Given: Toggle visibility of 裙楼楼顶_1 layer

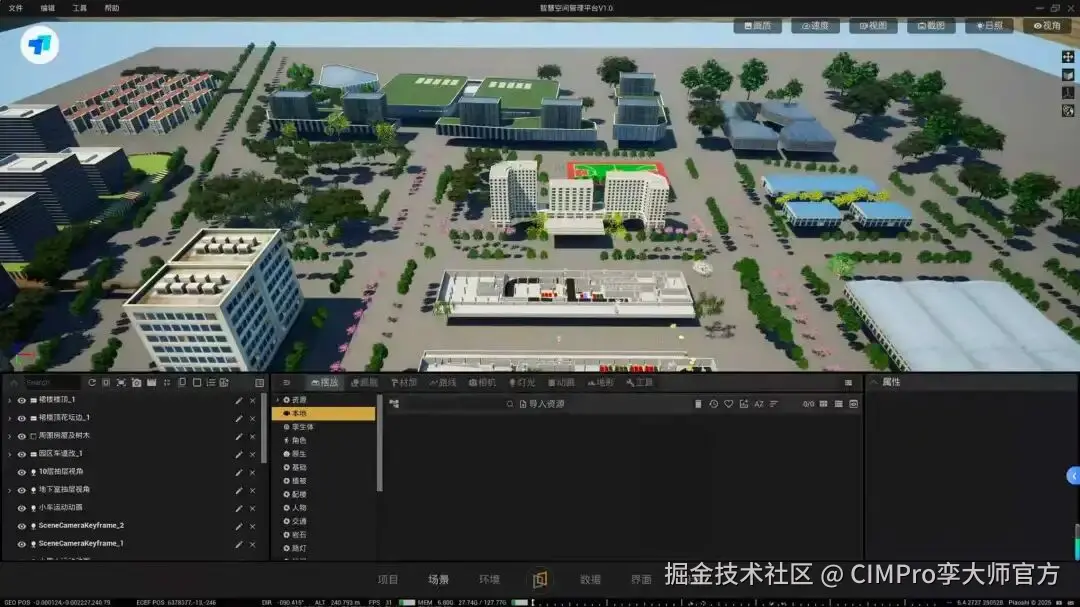Looking at the screenshot, I should pyautogui.click(x=21, y=400).
